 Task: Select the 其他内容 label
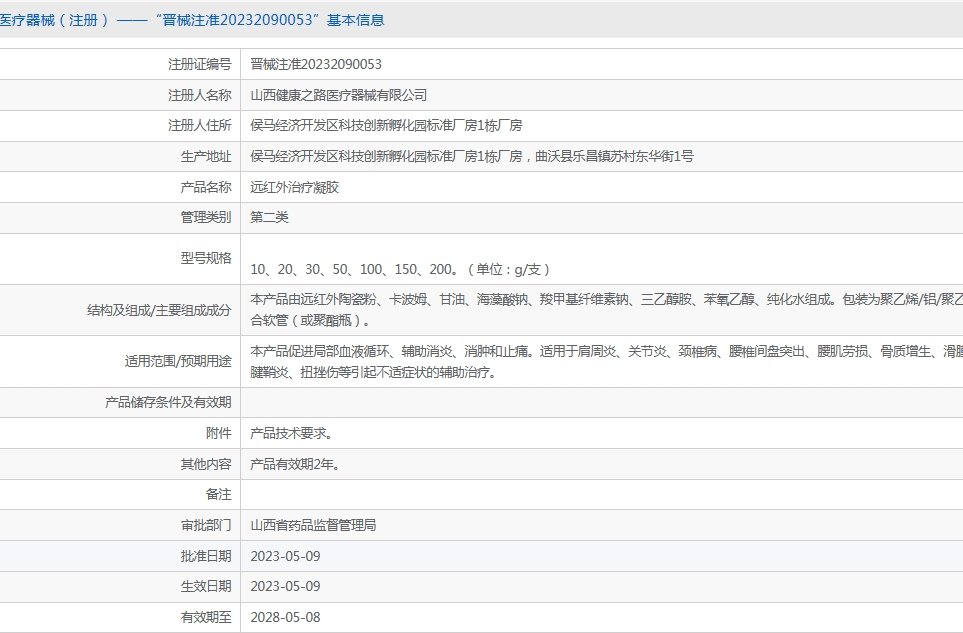coord(206,464)
